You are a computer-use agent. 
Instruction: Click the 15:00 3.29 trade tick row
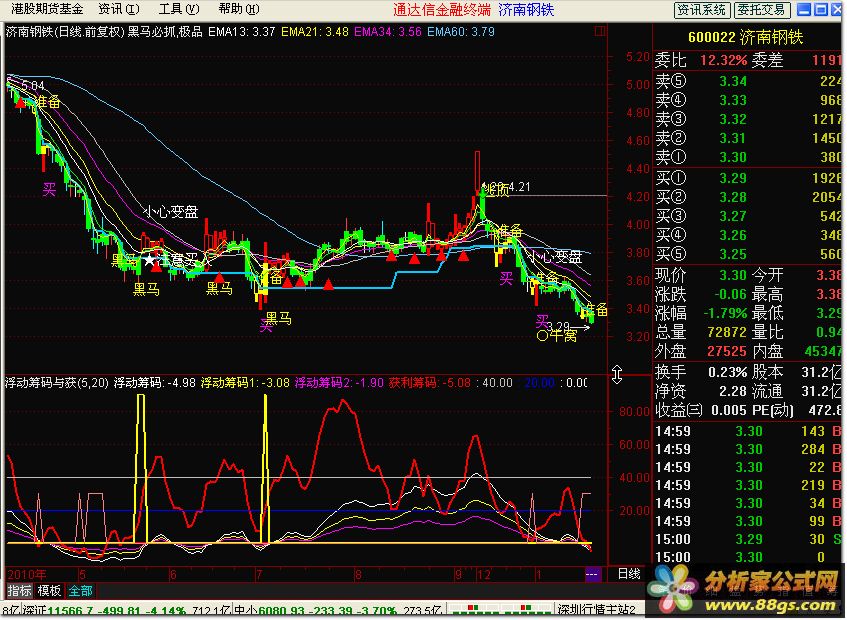point(748,539)
